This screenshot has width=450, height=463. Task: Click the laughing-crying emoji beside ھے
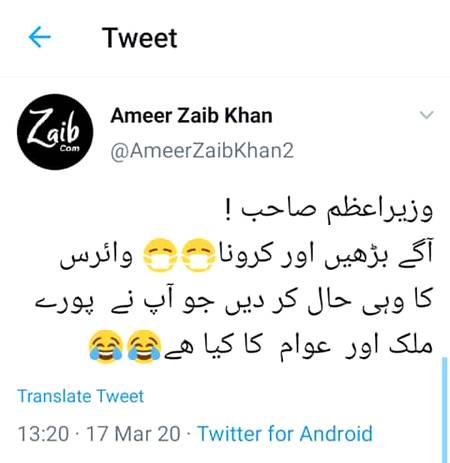(x=144, y=346)
